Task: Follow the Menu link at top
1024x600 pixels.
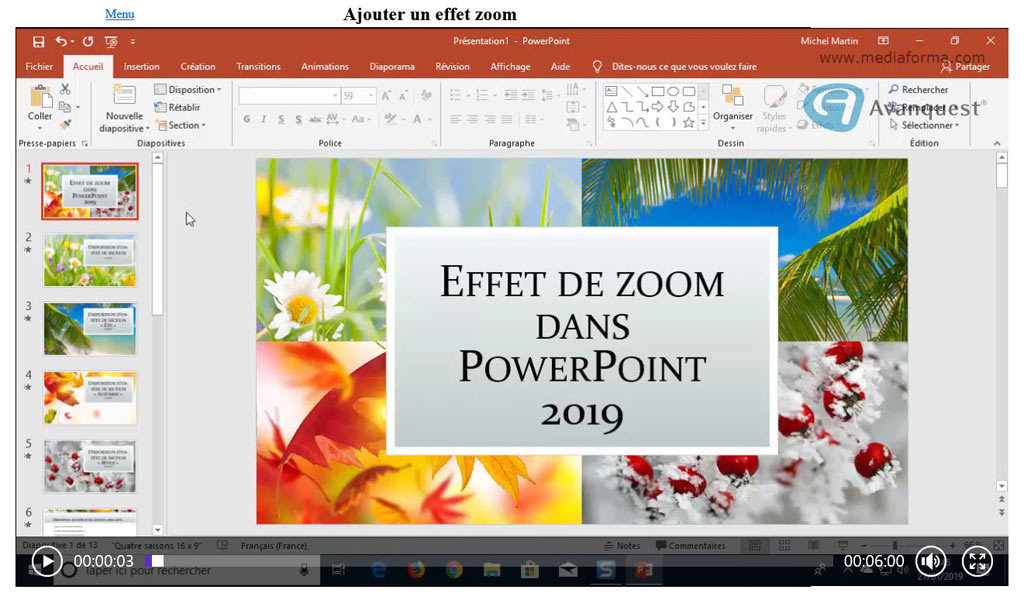Action: (119, 14)
